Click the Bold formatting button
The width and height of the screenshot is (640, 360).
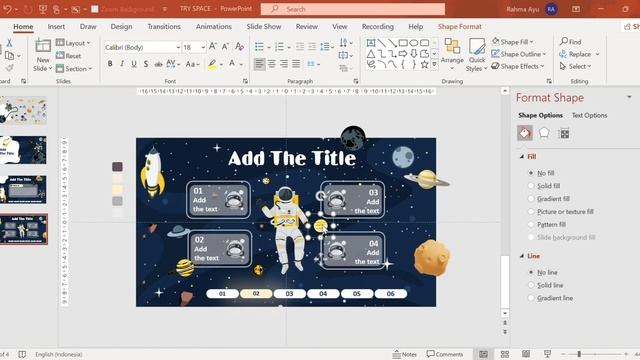point(110,64)
